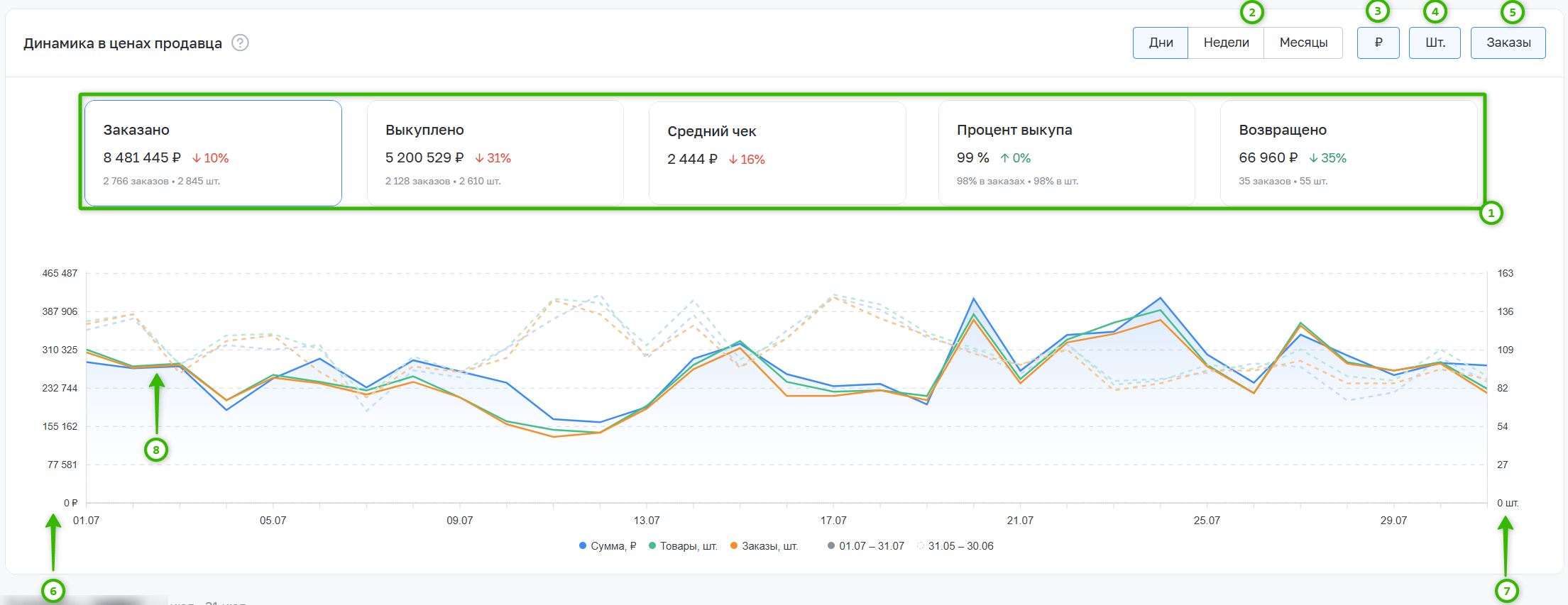Hide the Товары, шт. series via legend

click(x=683, y=546)
